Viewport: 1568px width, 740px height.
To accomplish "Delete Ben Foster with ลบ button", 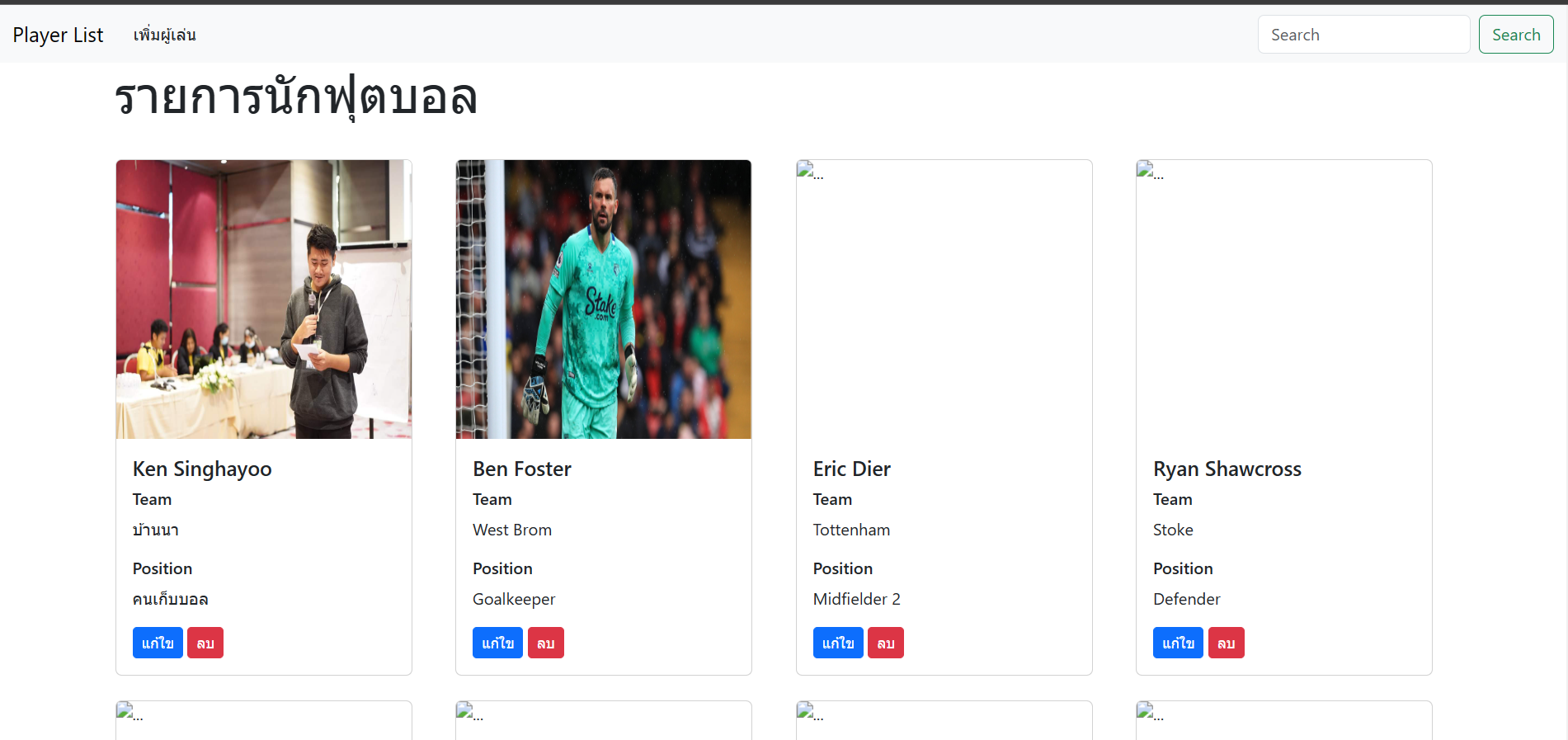I will (546, 643).
